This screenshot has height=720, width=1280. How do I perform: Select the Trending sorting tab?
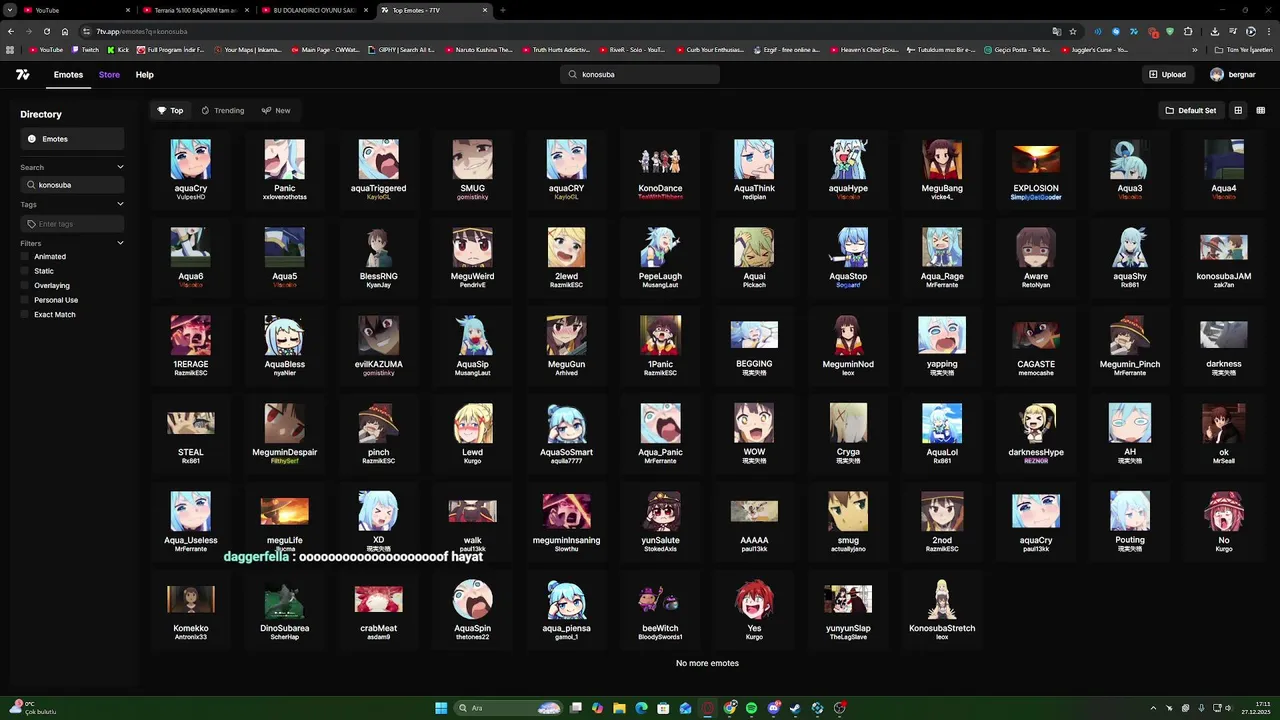tap(222, 111)
